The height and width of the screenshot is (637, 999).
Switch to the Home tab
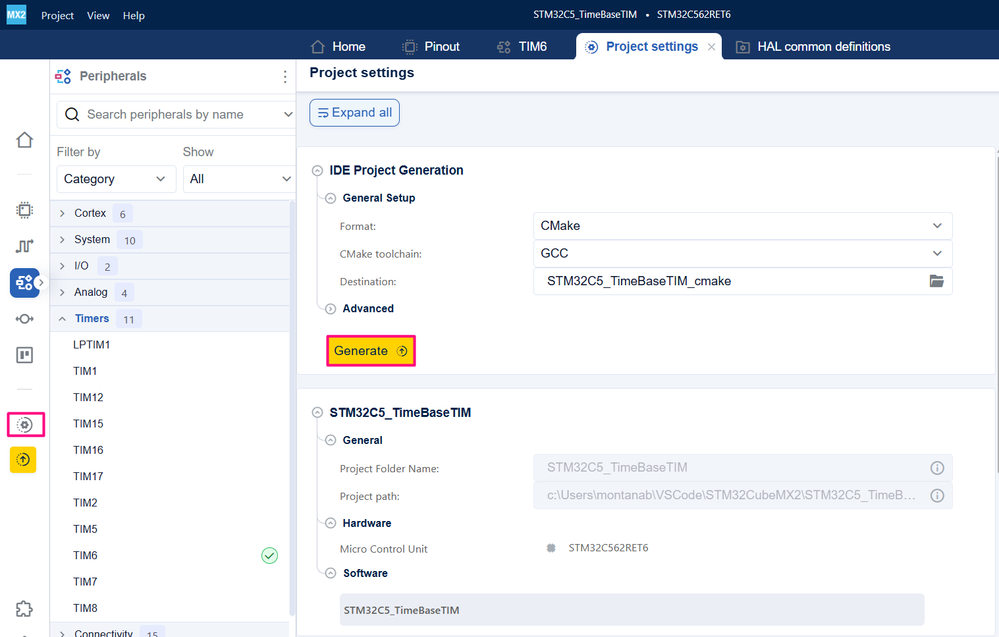[338, 47]
